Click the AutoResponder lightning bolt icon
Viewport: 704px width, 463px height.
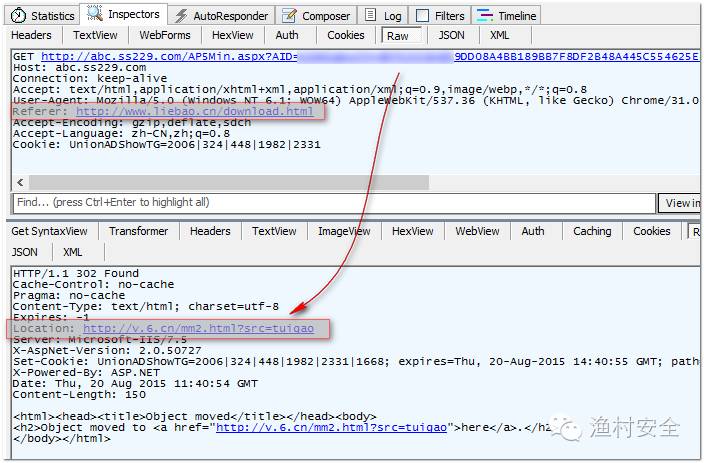coord(181,15)
